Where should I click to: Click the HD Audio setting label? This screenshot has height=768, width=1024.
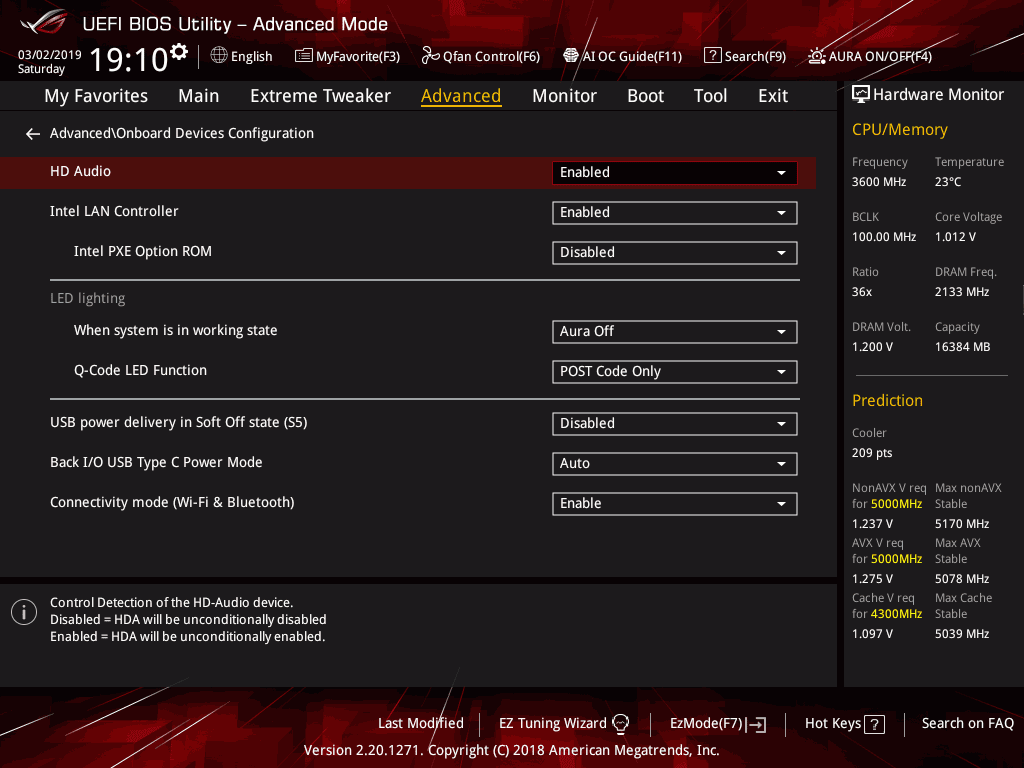point(80,171)
